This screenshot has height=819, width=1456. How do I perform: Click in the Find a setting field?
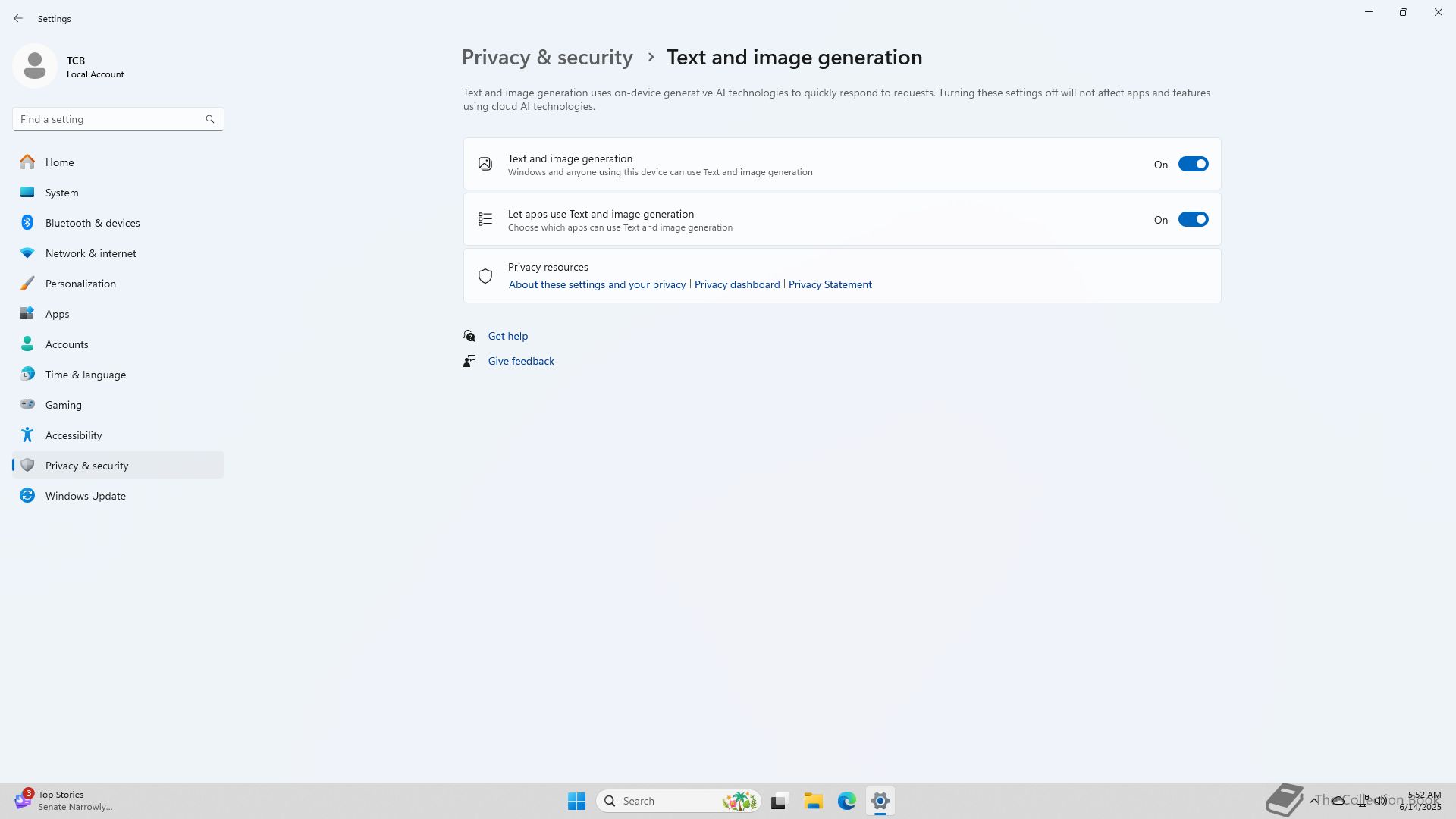coord(106,119)
